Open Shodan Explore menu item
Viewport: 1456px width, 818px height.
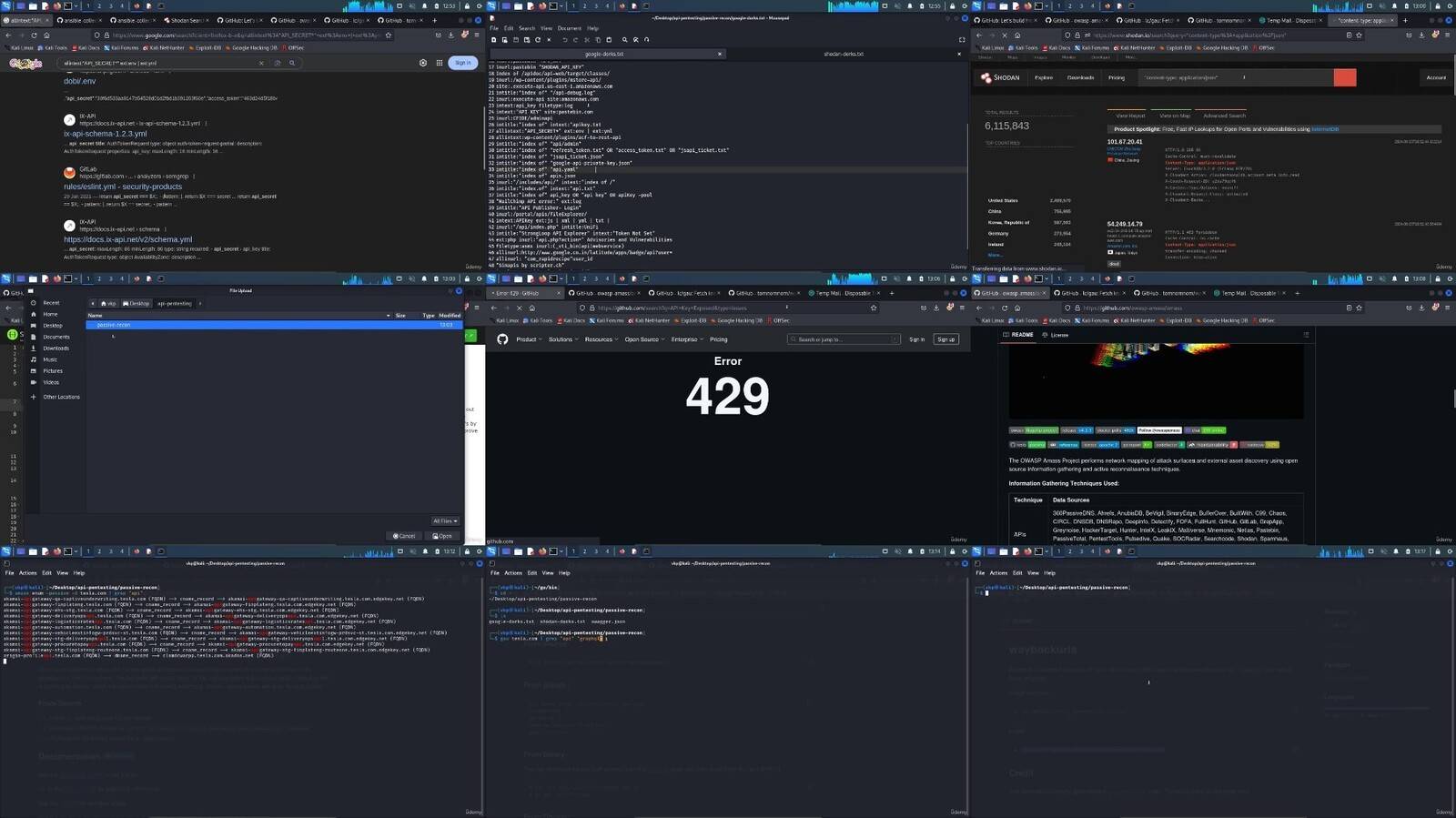[x=1044, y=78]
